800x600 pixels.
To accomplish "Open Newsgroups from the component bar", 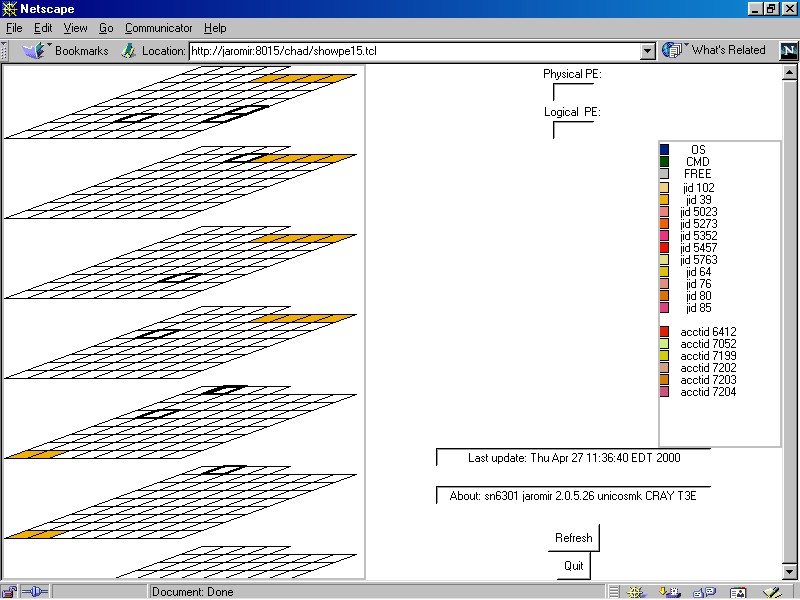I will pyautogui.click(x=705, y=592).
